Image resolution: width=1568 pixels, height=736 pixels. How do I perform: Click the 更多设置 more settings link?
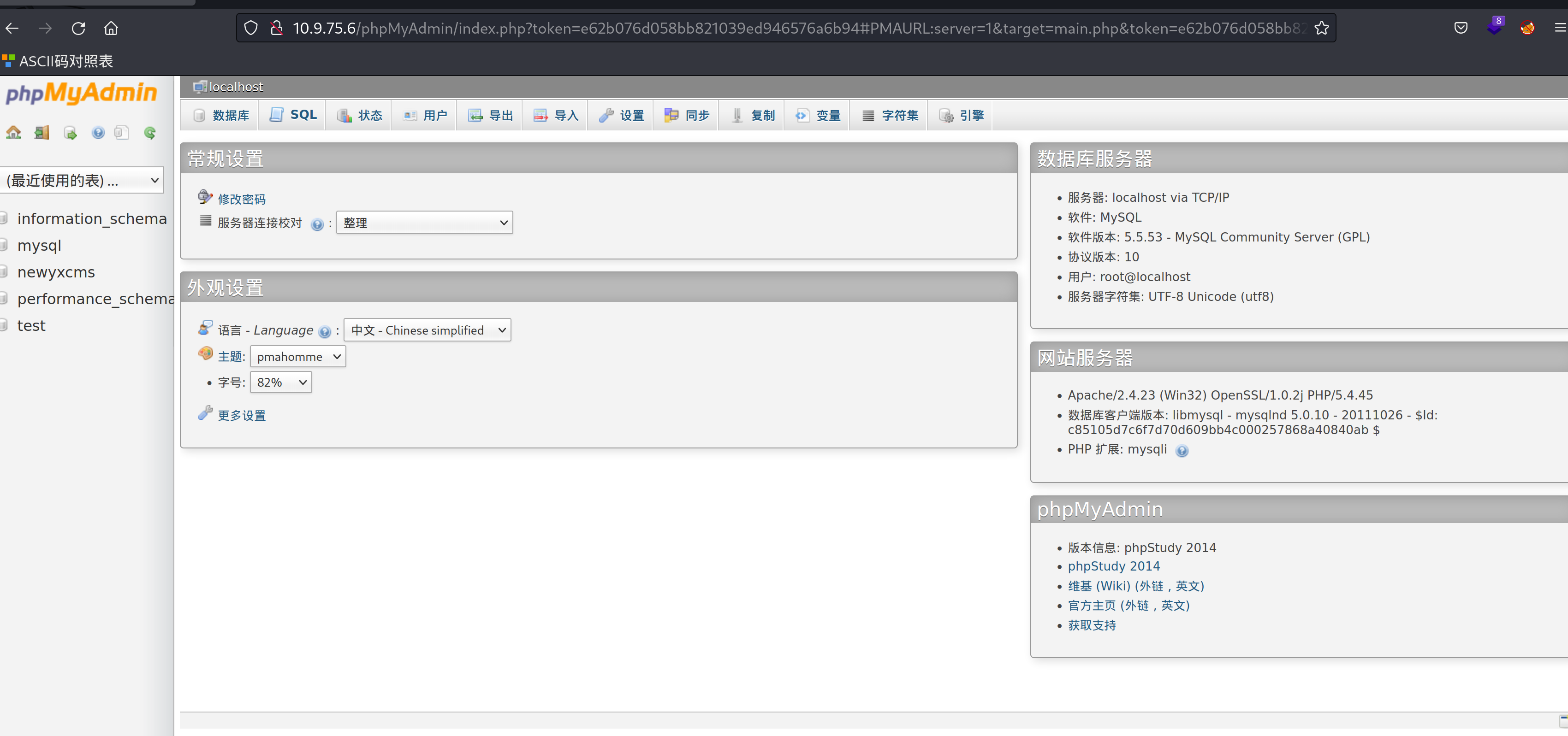[x=242, y=415]
